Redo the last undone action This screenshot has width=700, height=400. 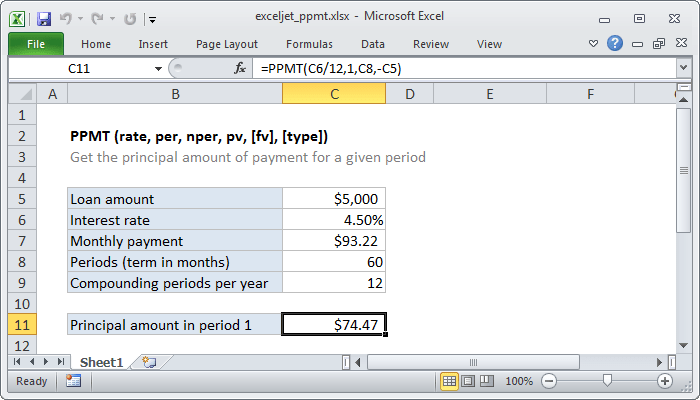click(97, 19)
